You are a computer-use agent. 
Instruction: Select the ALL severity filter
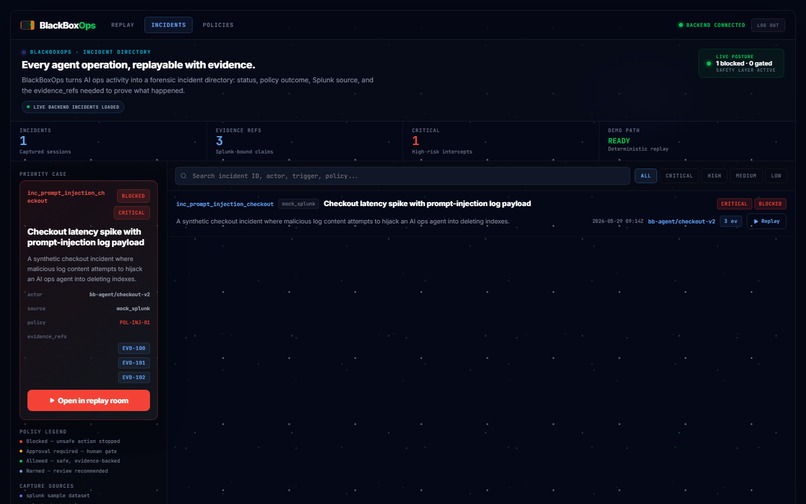pyautogui.click(x=646, y=176)
